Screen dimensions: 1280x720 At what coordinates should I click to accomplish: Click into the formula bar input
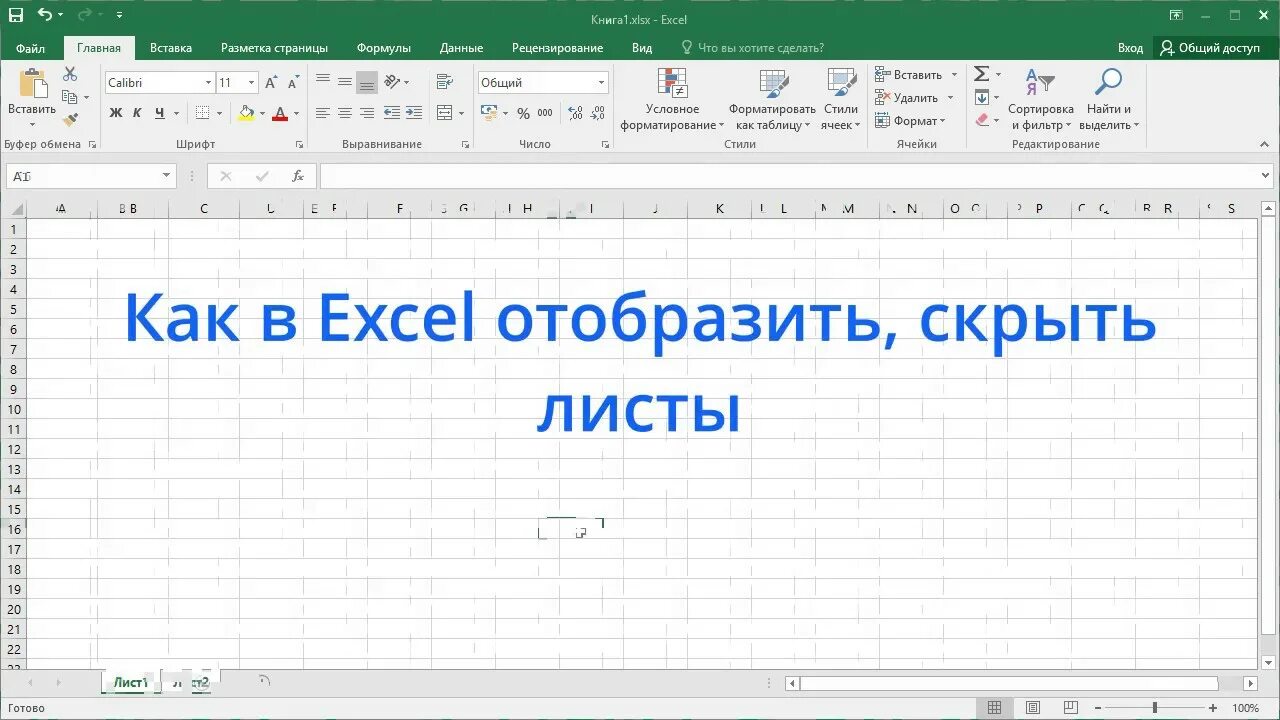click(x=789, y=176)
